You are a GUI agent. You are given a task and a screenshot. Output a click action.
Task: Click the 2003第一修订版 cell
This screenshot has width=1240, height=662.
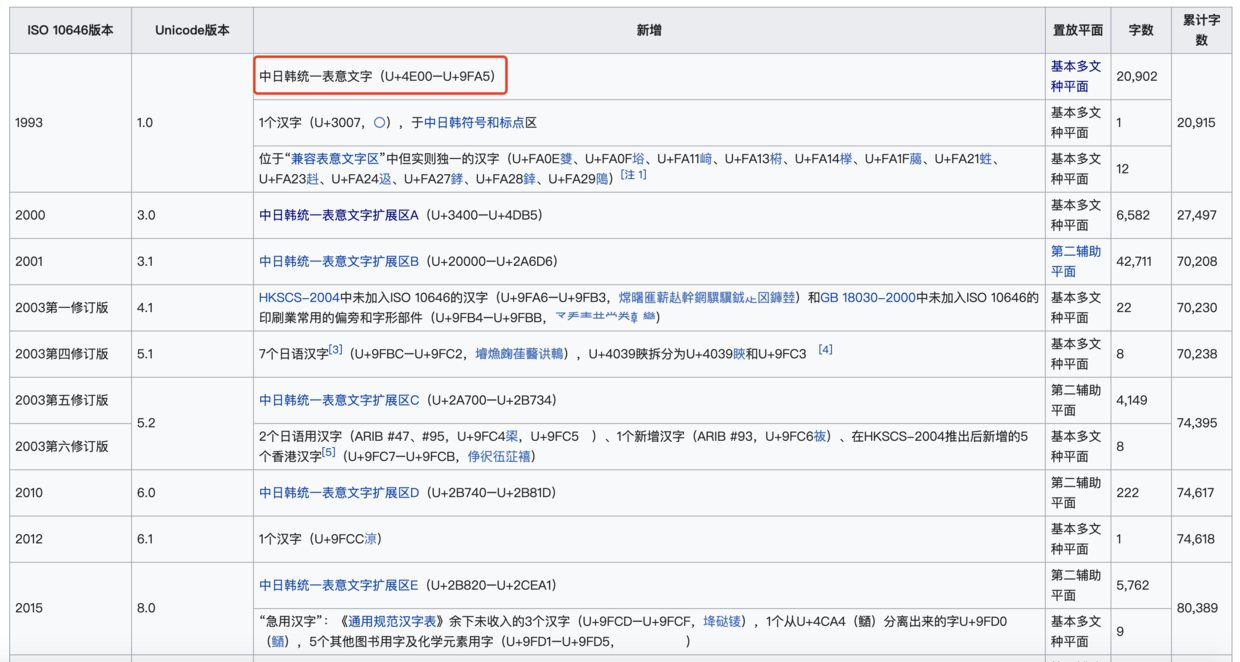[70, 308]
